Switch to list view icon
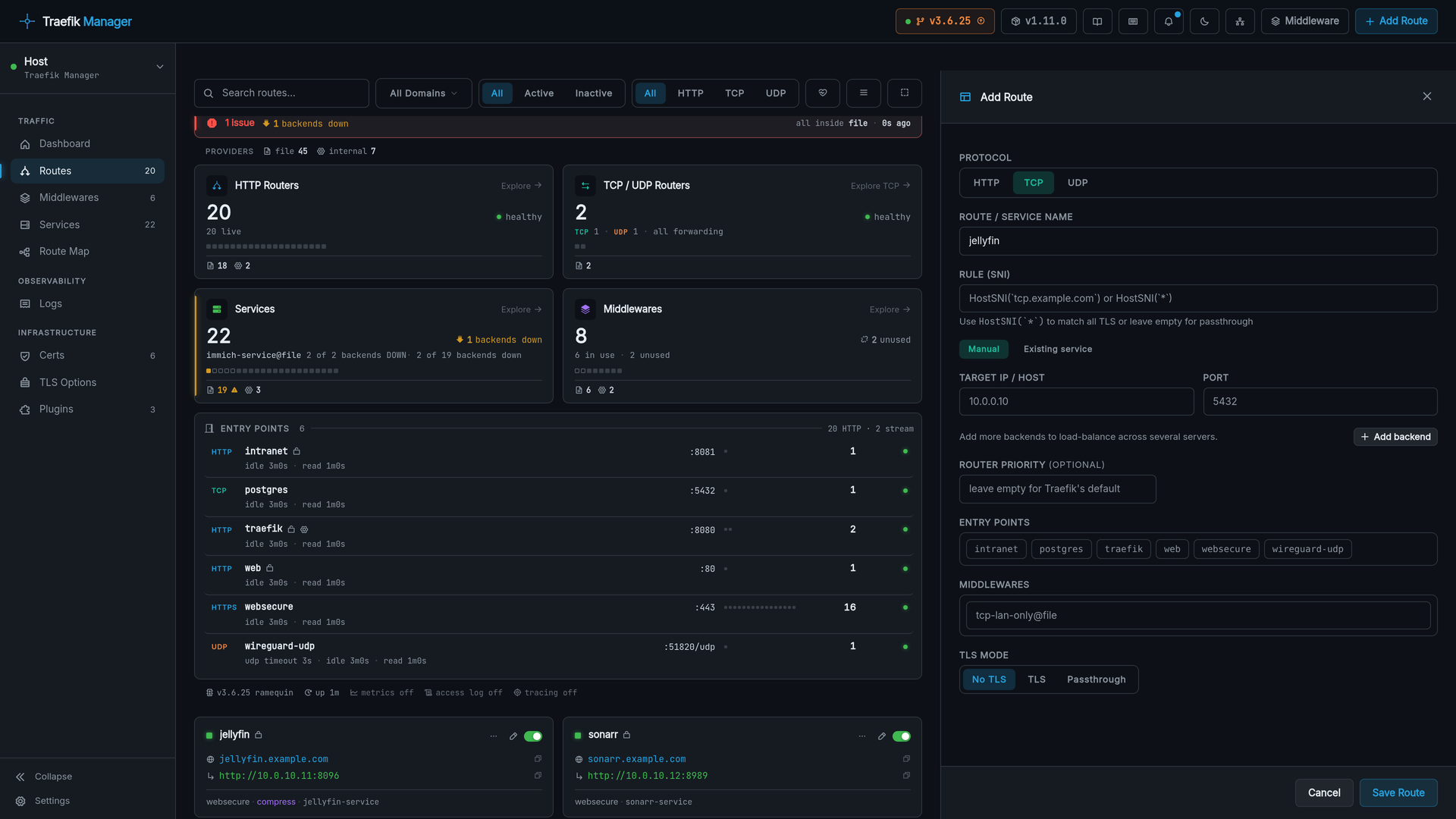Image resolution: width=1456 pixels, height=819 pixels. 864,93
